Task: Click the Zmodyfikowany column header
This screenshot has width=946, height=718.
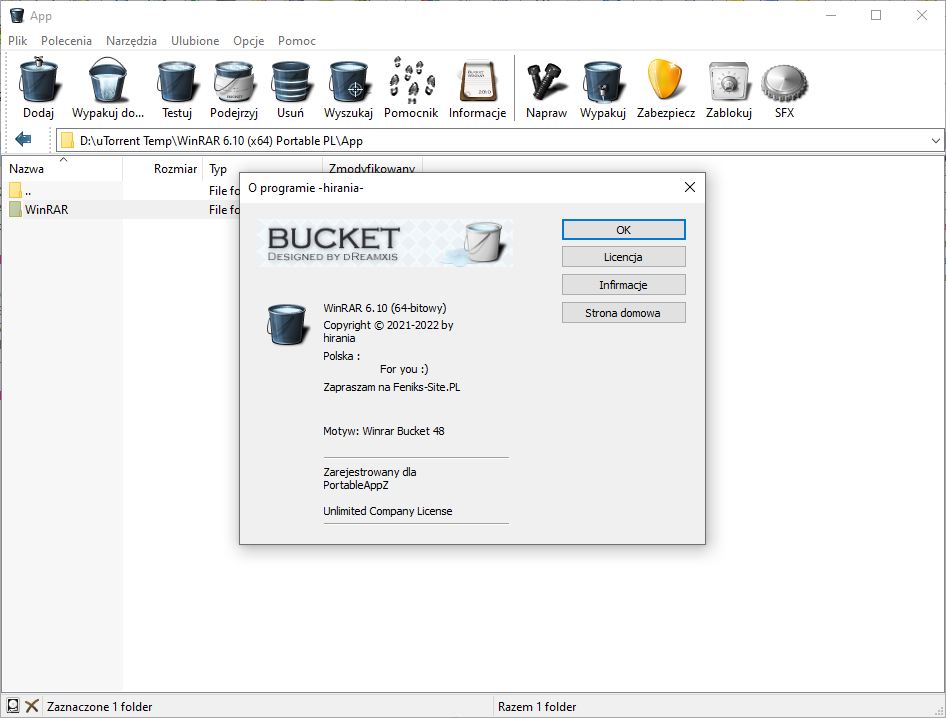Action: coord(372,166)
